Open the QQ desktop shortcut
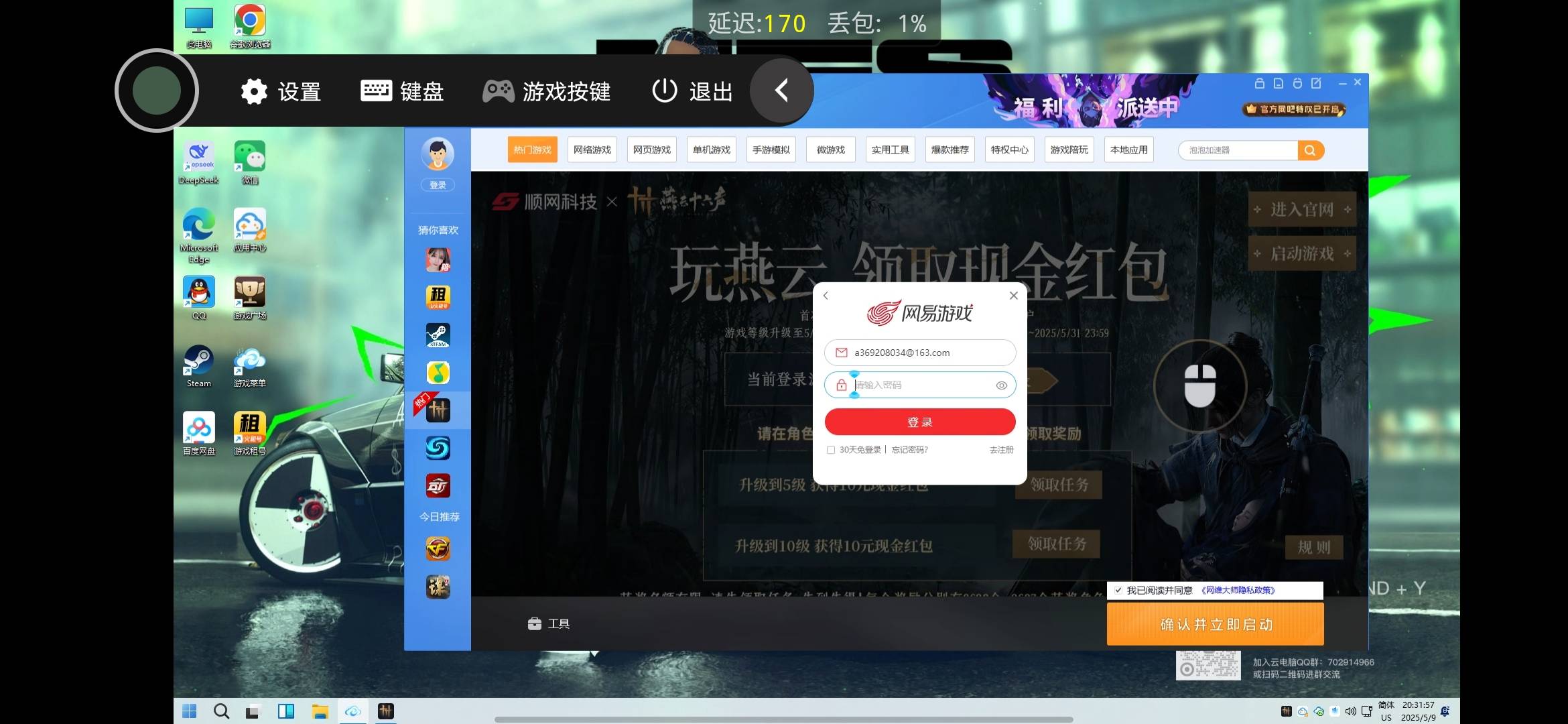Viewport: 1568px width, 724px height. (199, 298)
